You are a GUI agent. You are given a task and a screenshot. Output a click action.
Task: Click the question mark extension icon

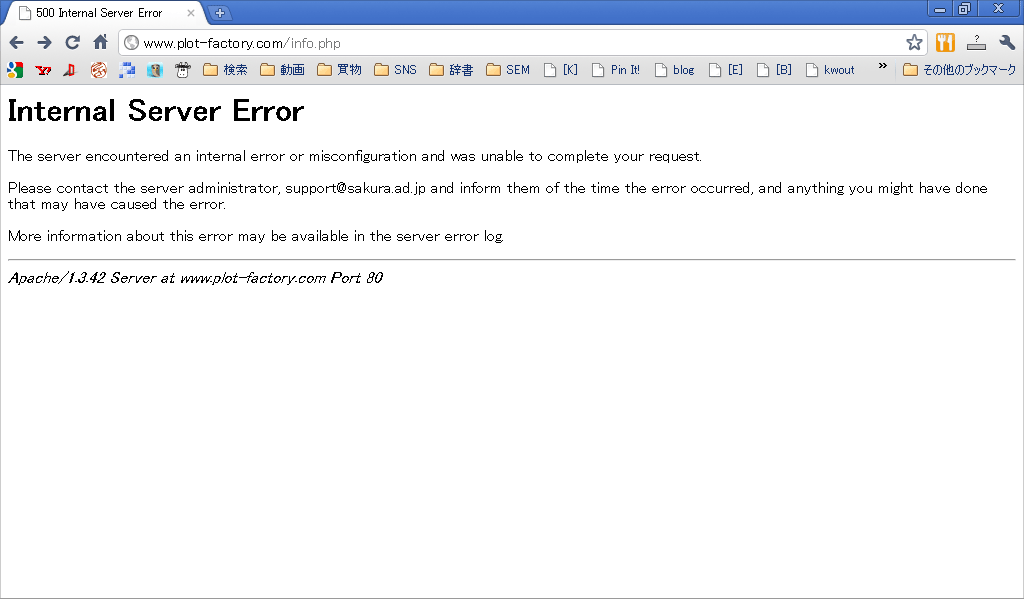(x=976, y=43)
